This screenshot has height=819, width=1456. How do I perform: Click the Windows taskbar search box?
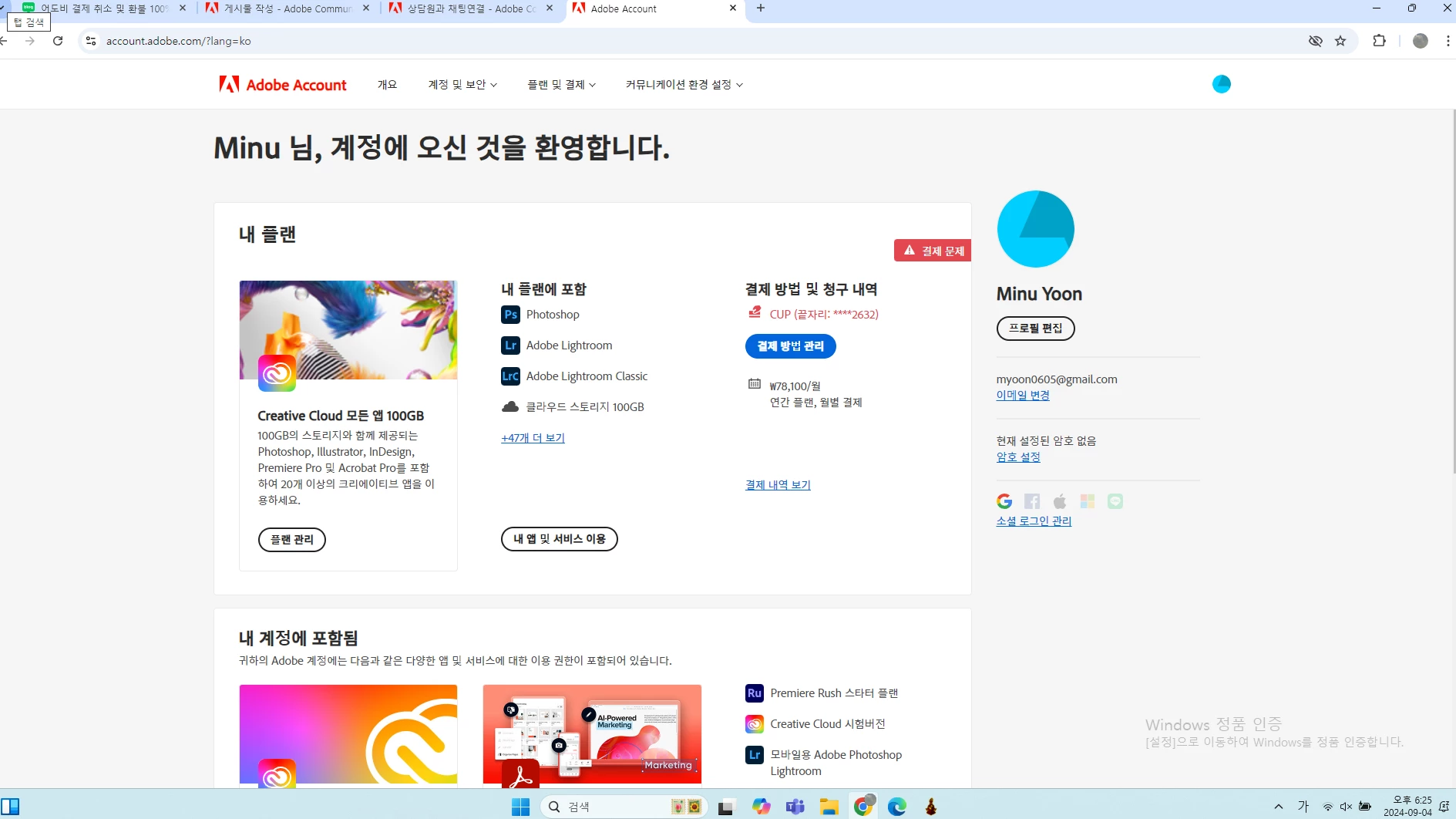point(624,807)
